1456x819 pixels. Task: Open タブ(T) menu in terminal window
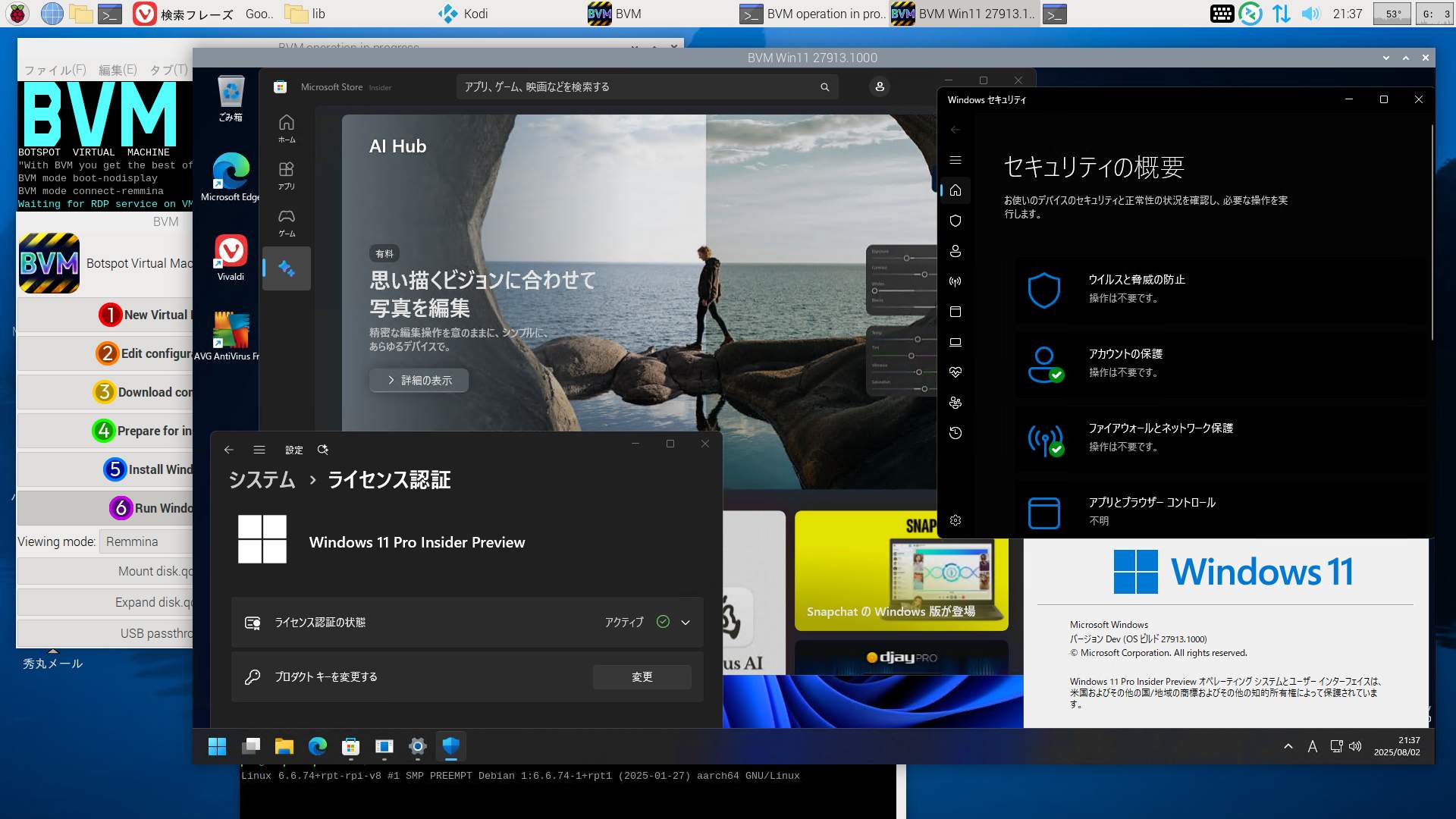168,70
